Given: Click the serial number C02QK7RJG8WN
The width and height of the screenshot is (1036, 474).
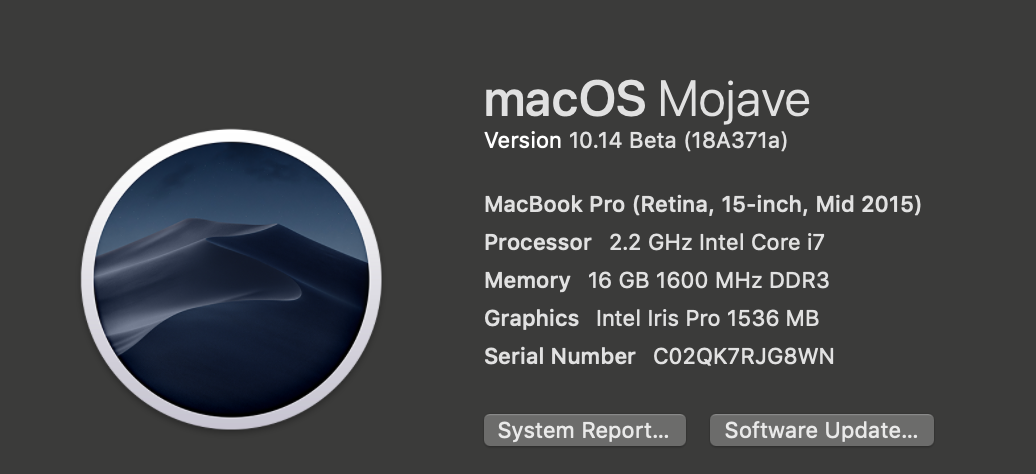Looking at the screenshot, I should coord(743,356).
